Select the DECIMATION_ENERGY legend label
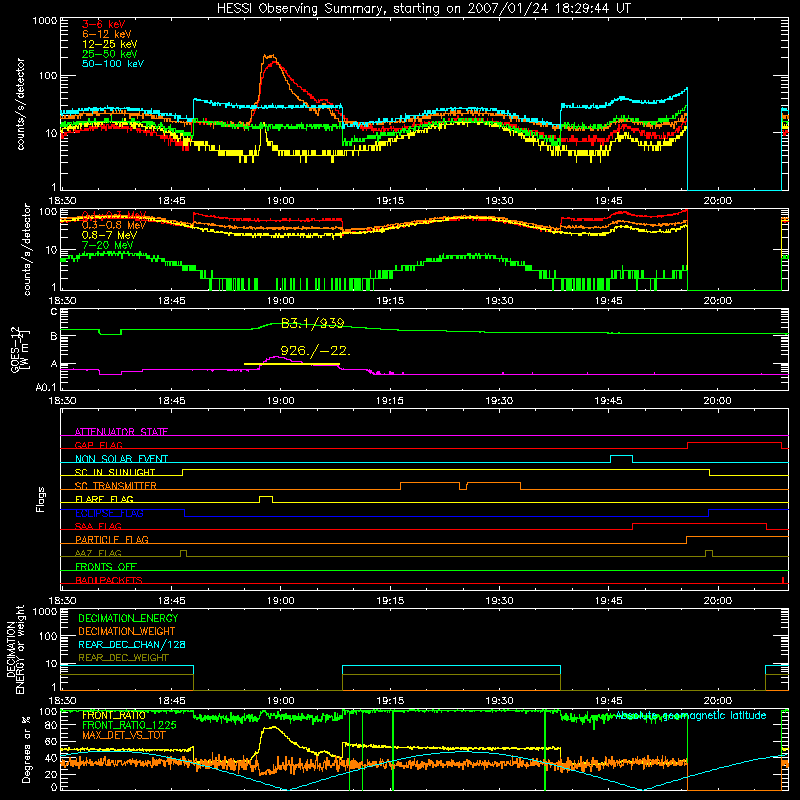This screenshot has width=800, height=800. (128, 618)
